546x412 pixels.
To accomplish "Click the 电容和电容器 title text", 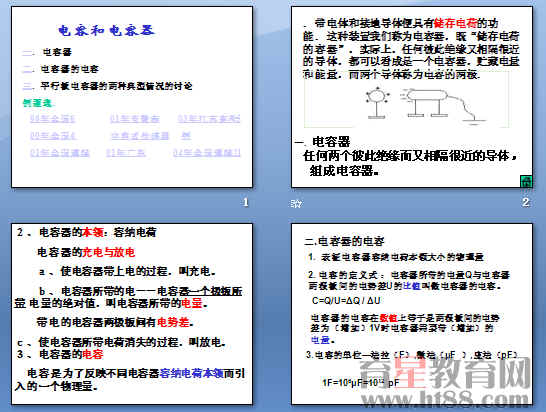I will click(106, 30).
